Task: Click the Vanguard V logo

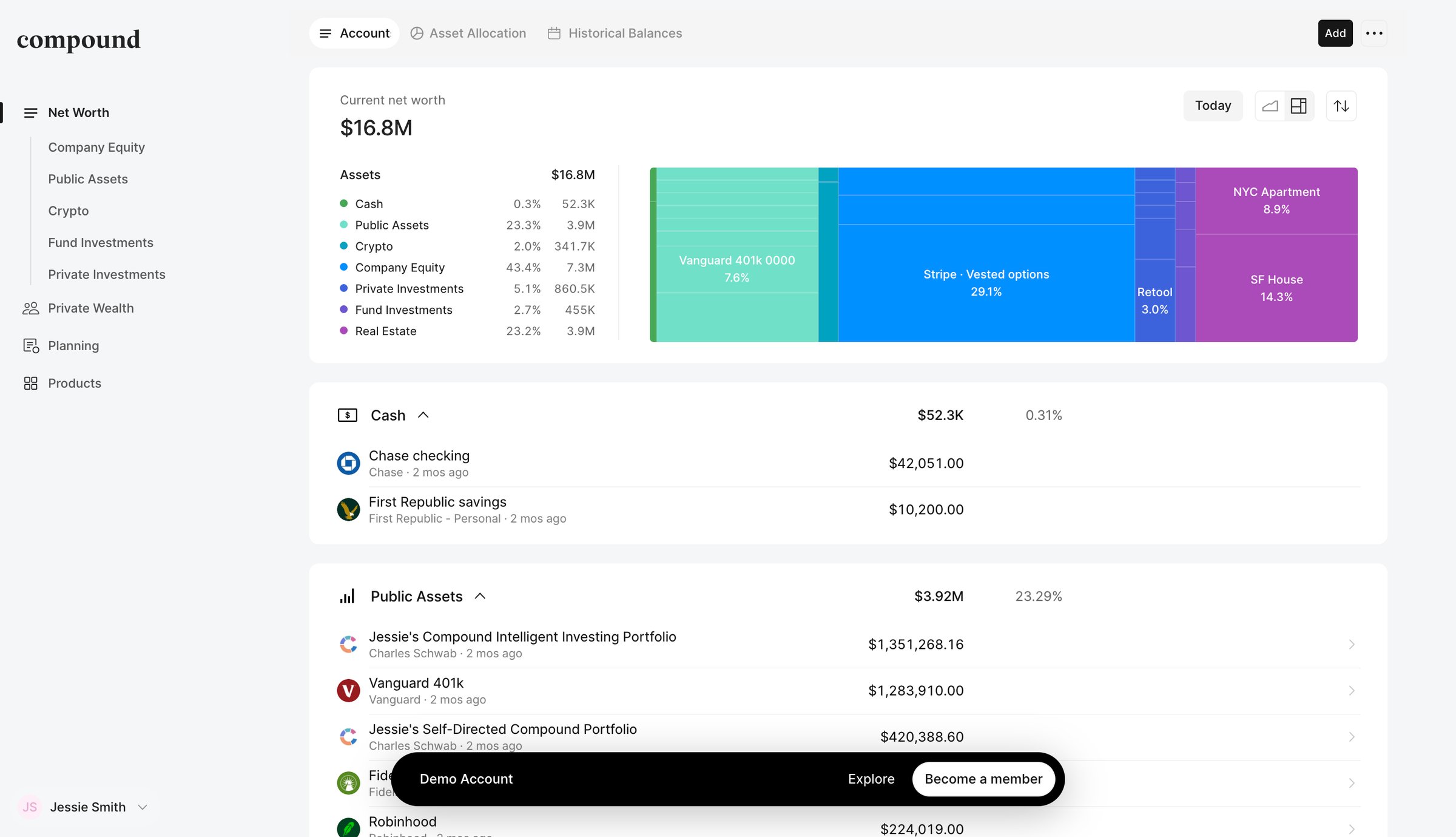Action: point(349,691)
